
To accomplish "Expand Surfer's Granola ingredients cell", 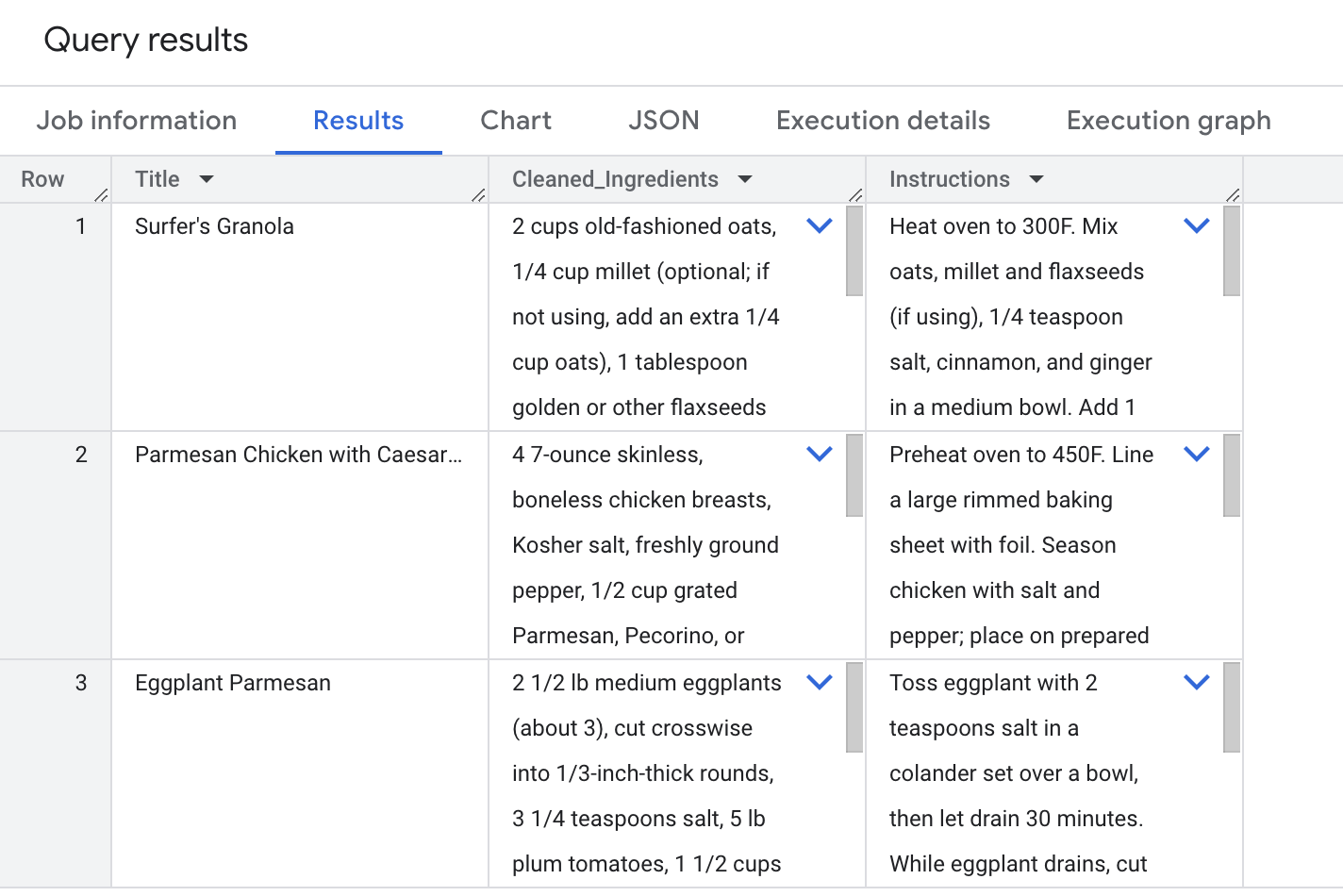I will tap(820, 226).
